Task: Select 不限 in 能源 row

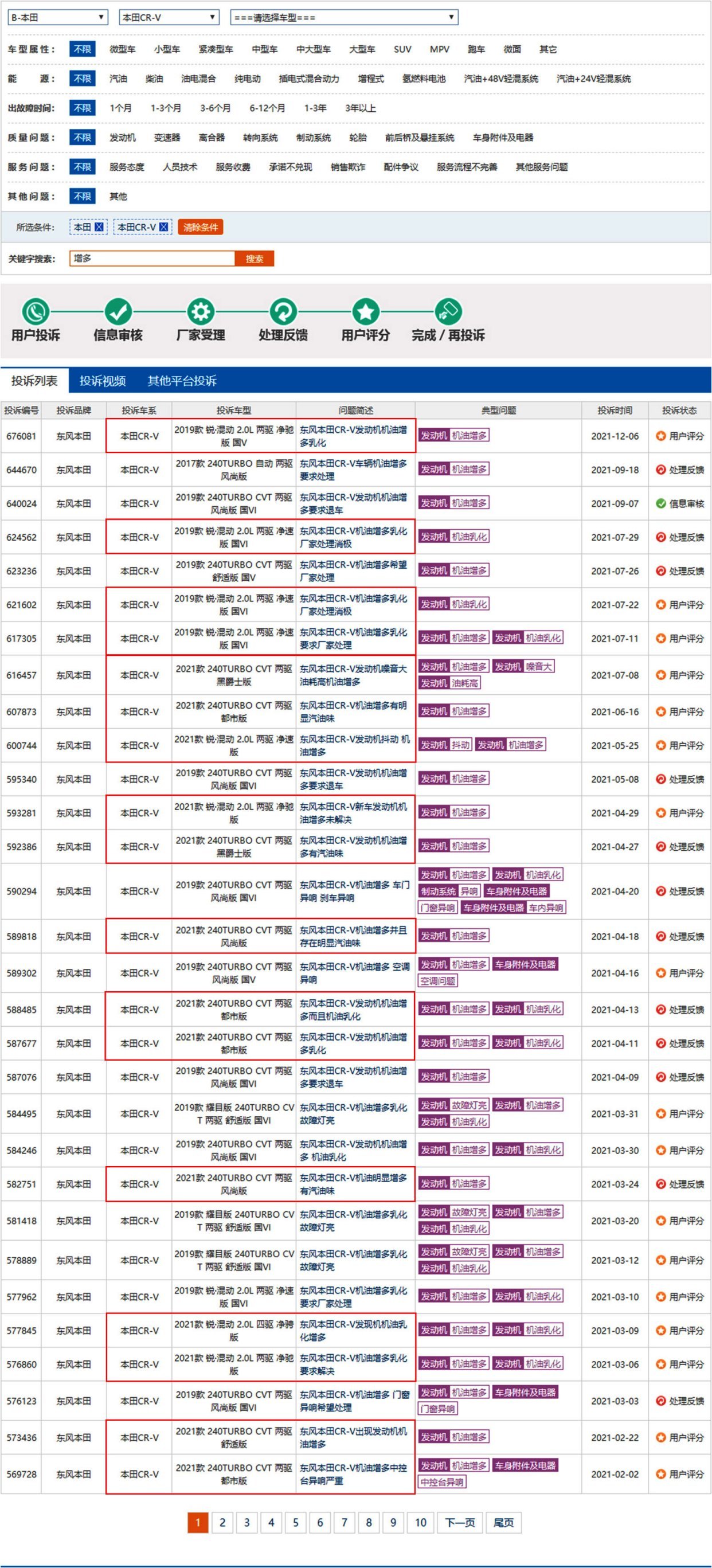Action: (x=82, y=79)
